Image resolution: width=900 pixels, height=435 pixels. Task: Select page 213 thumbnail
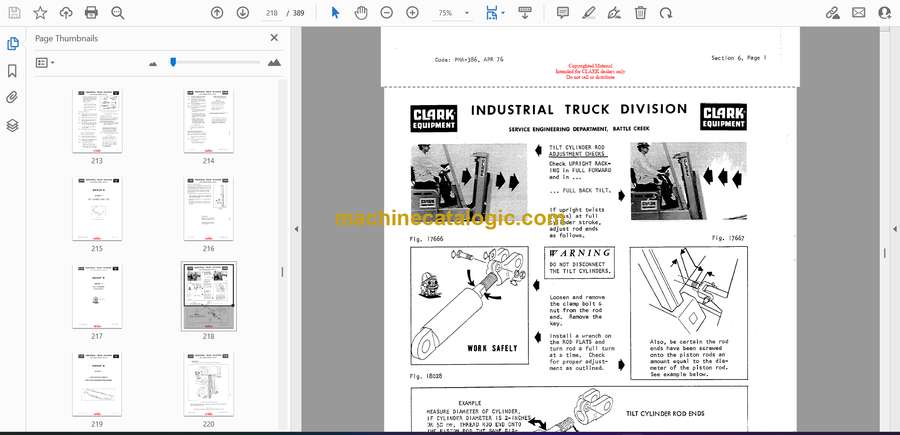[x=97, y=121]
